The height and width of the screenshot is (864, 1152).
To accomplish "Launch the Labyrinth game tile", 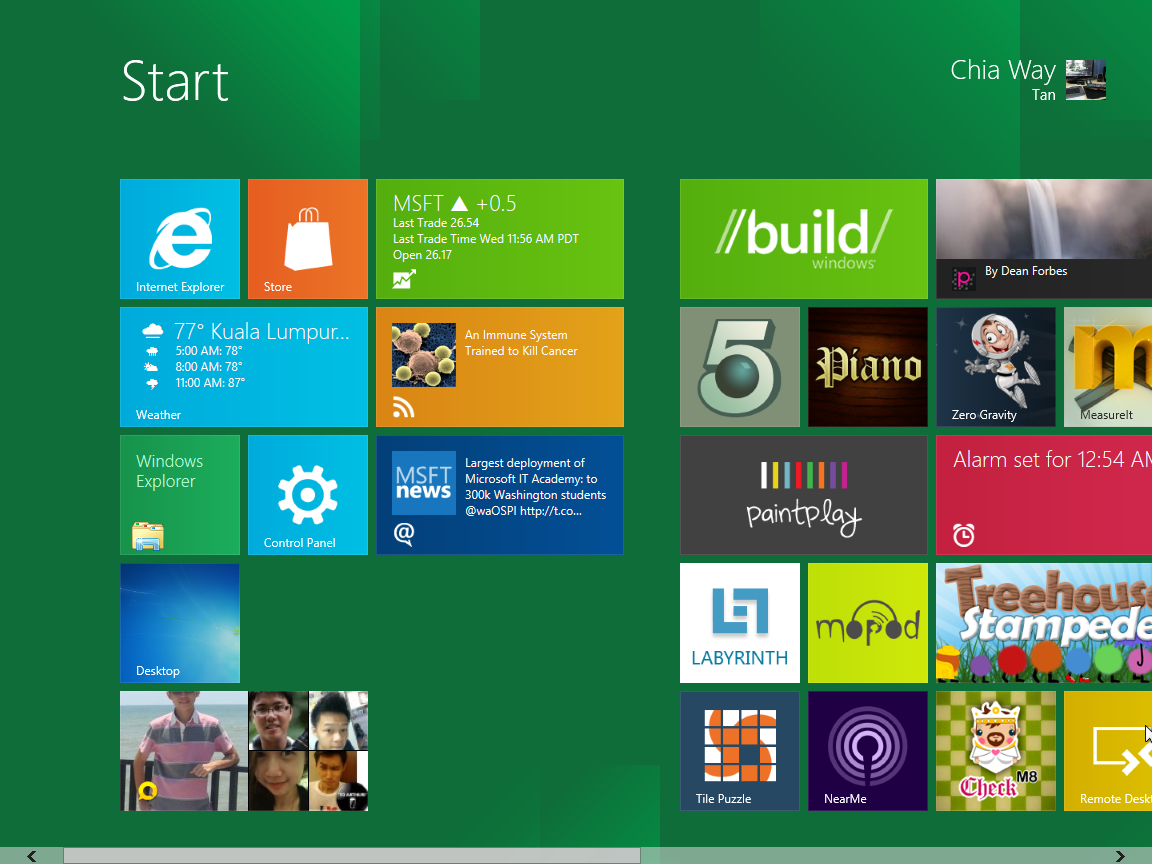I will coord(740,623).
